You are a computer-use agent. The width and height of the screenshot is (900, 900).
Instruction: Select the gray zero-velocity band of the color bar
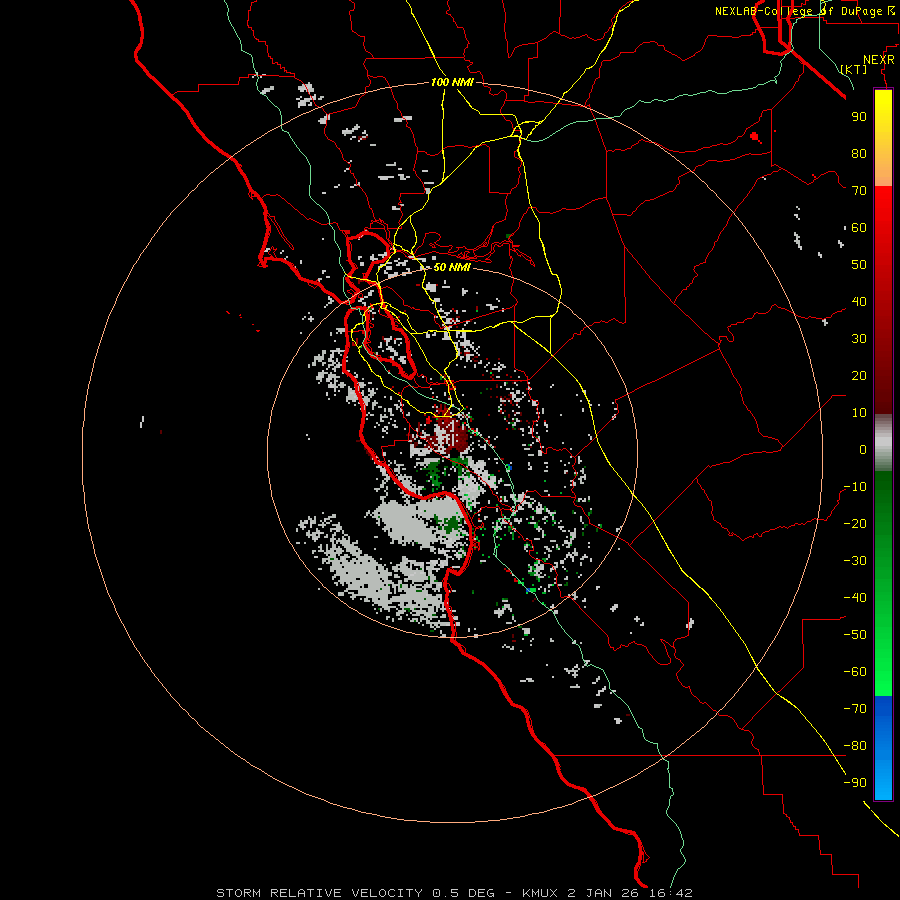pos(883,443)
